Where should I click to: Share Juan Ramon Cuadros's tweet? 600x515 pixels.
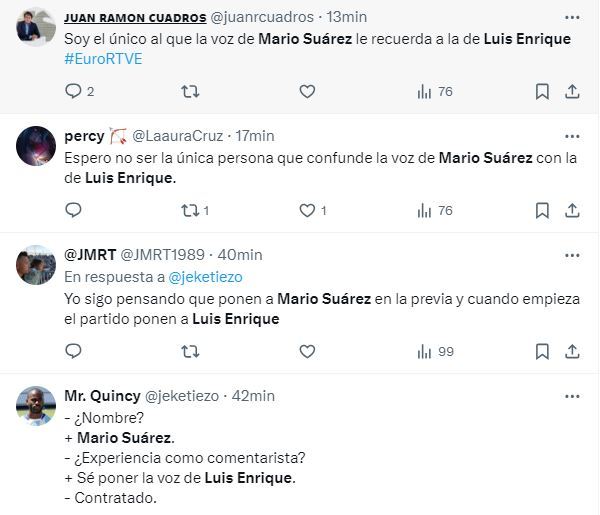(573, 92)
